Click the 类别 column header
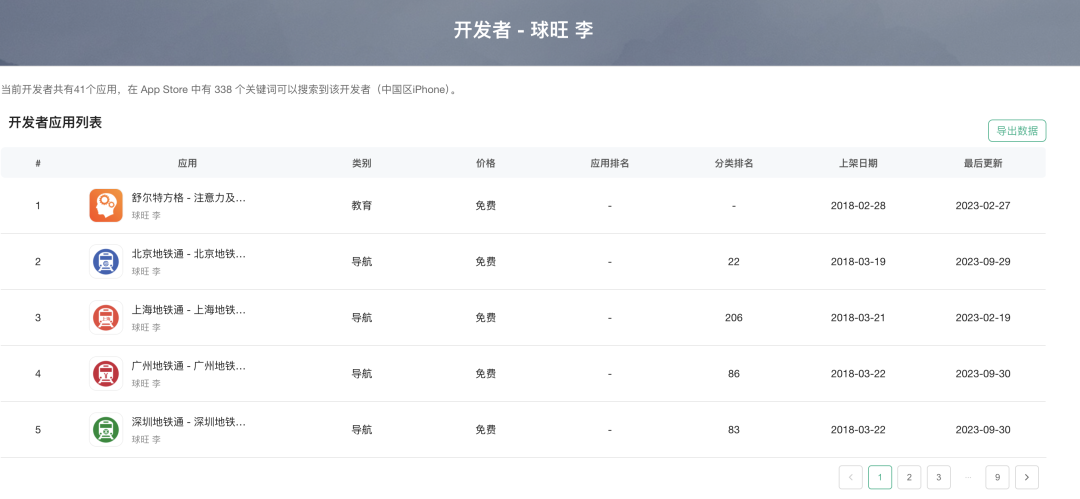The width and height of the screenshot is (1080, 499). pyautogui.click(x=362, y=163)
